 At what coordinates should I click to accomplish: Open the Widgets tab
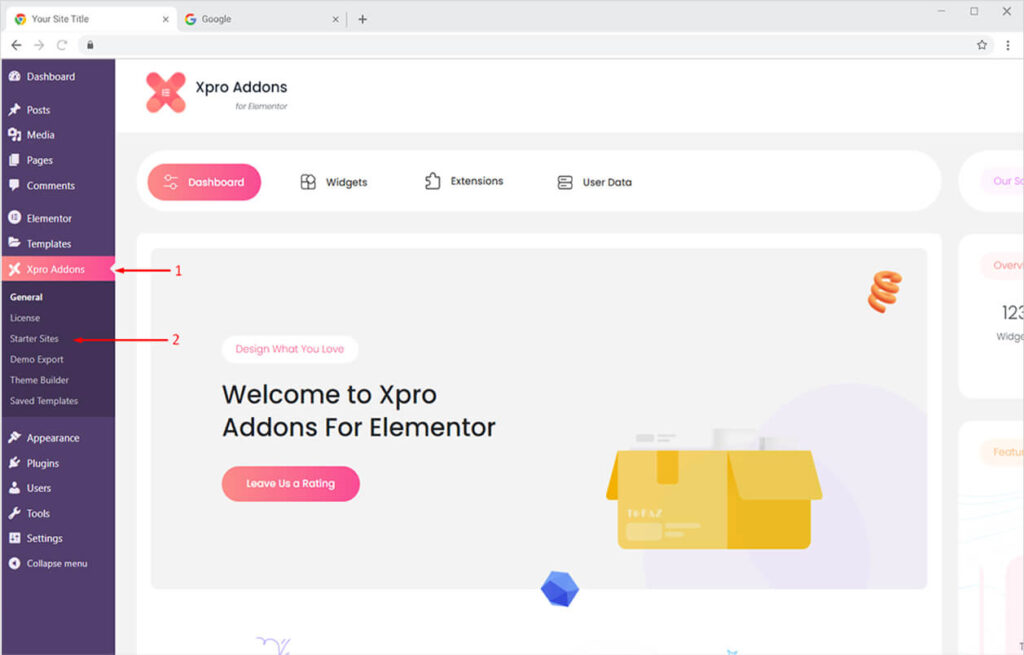click(334, 182)
